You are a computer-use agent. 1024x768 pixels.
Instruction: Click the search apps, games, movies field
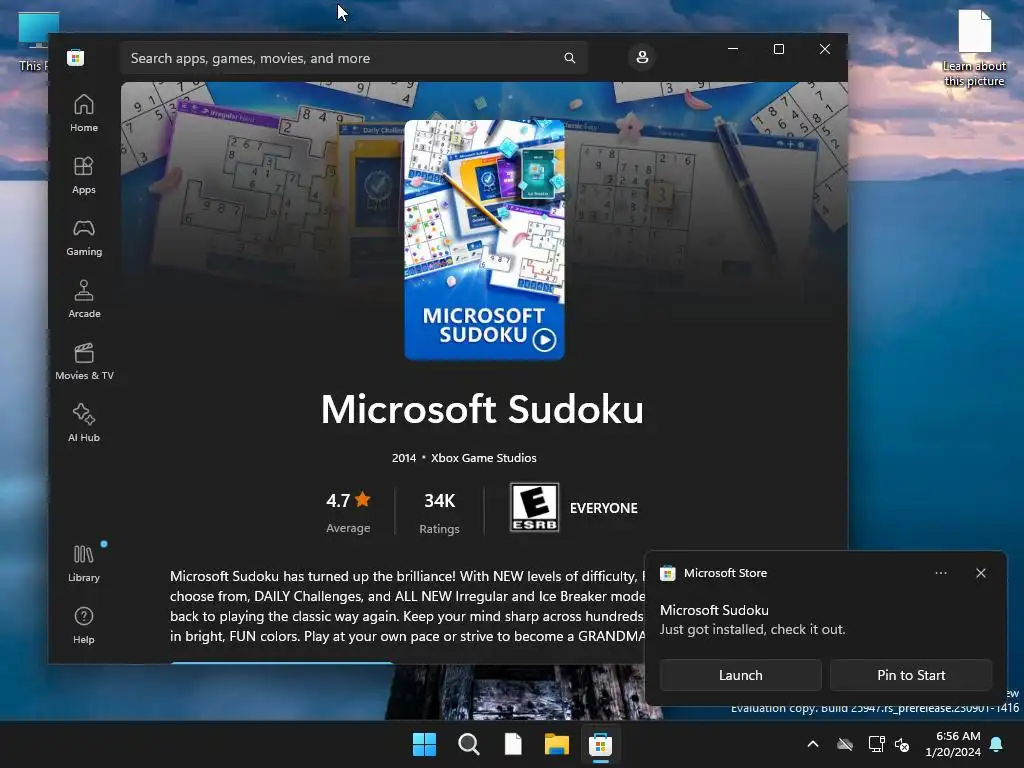coord(353,58)
